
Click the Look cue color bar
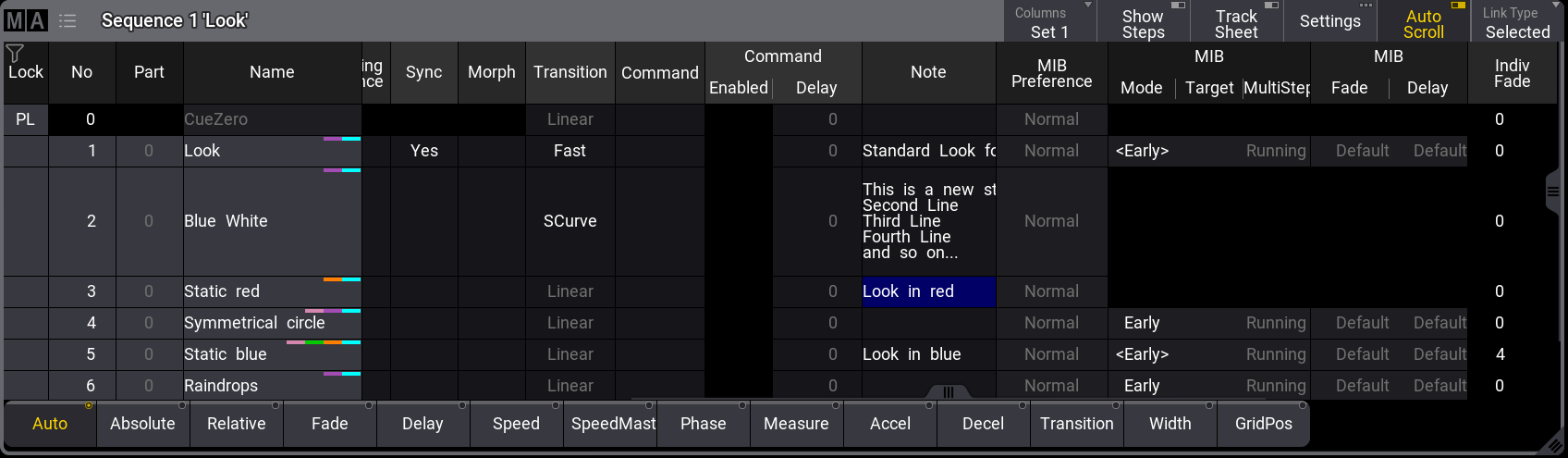click(x=341, y=139)
